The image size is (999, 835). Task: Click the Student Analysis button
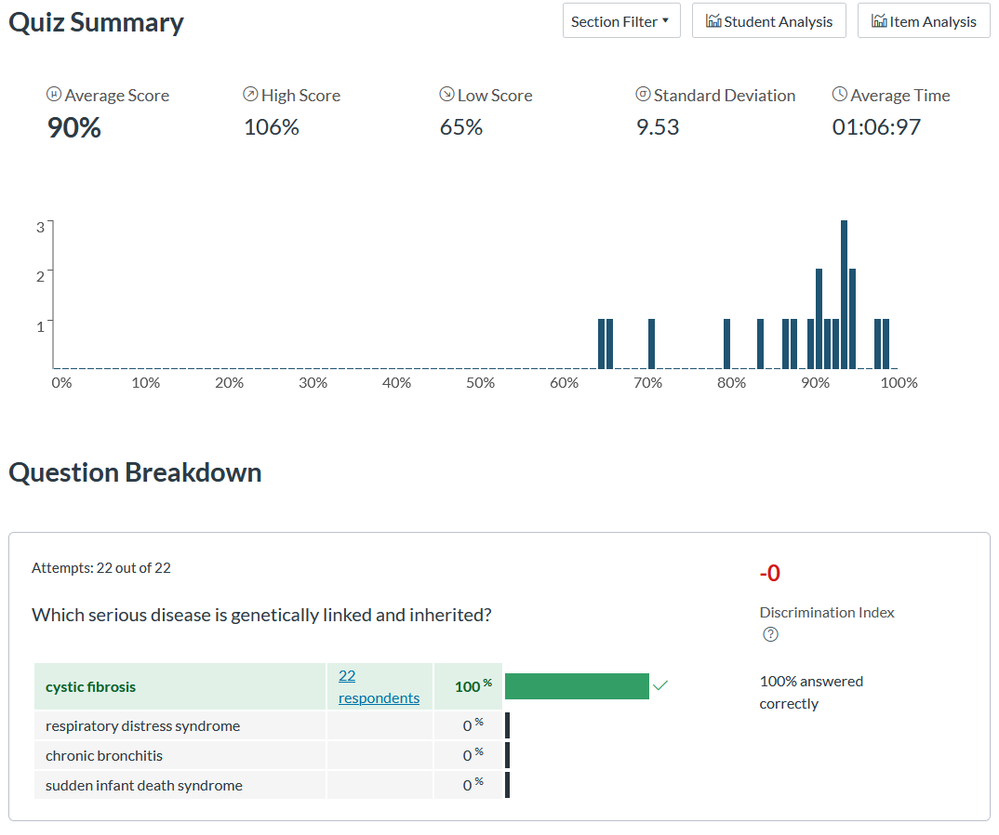768,21
